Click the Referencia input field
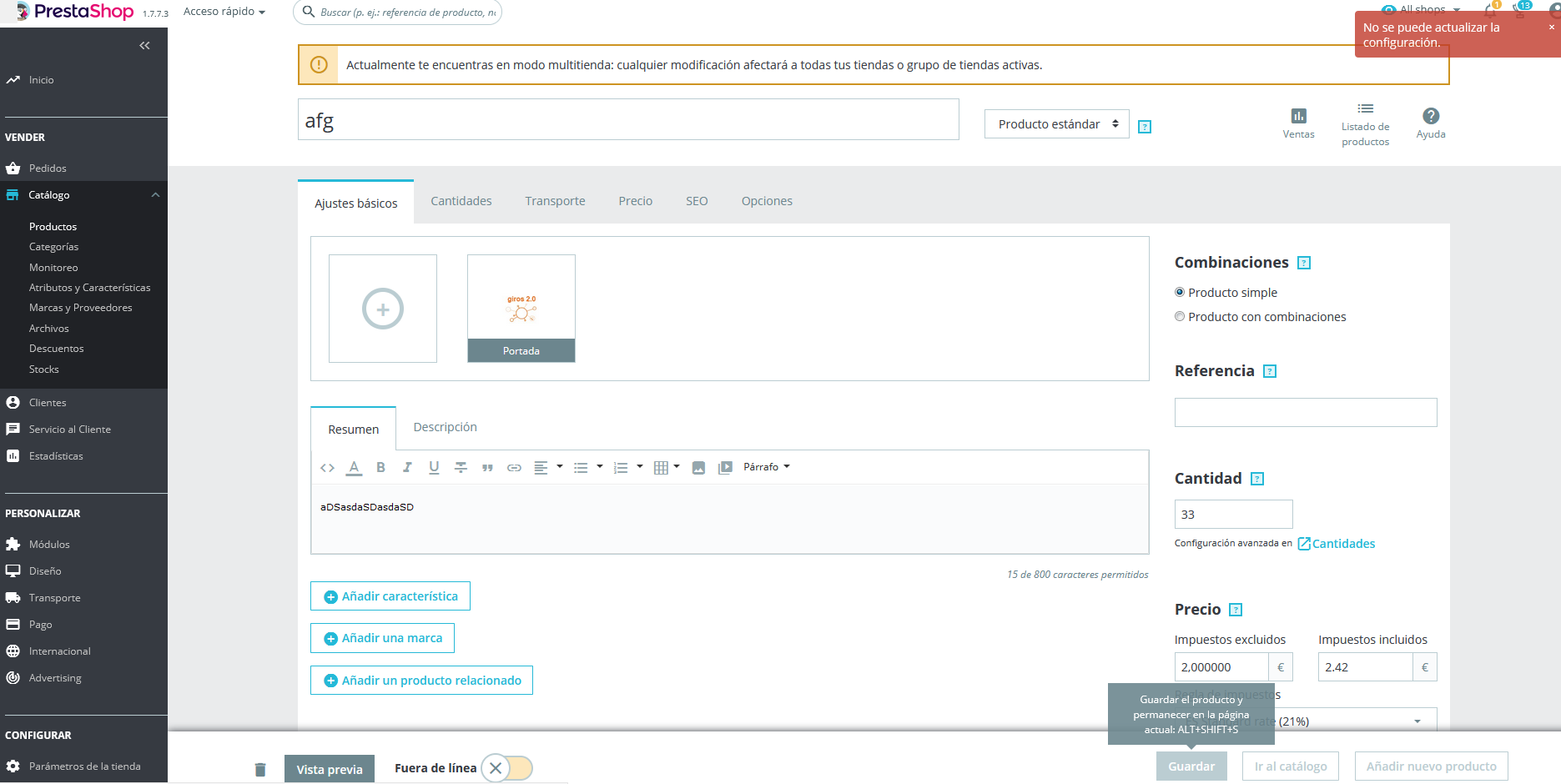This screenshot has width=1561, height=784. click(x=1306, y=413)
